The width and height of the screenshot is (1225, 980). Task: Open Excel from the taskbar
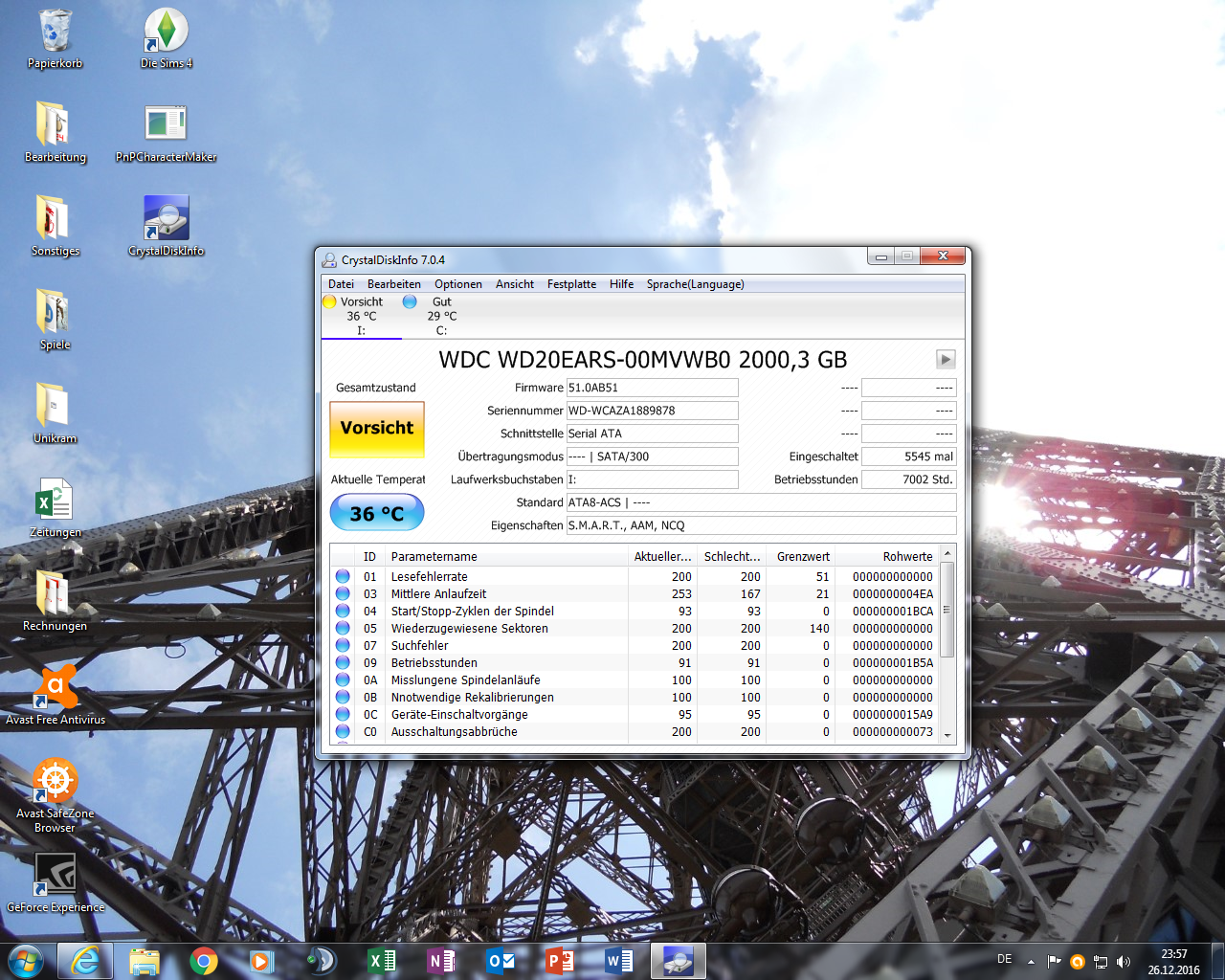[381, 961]
